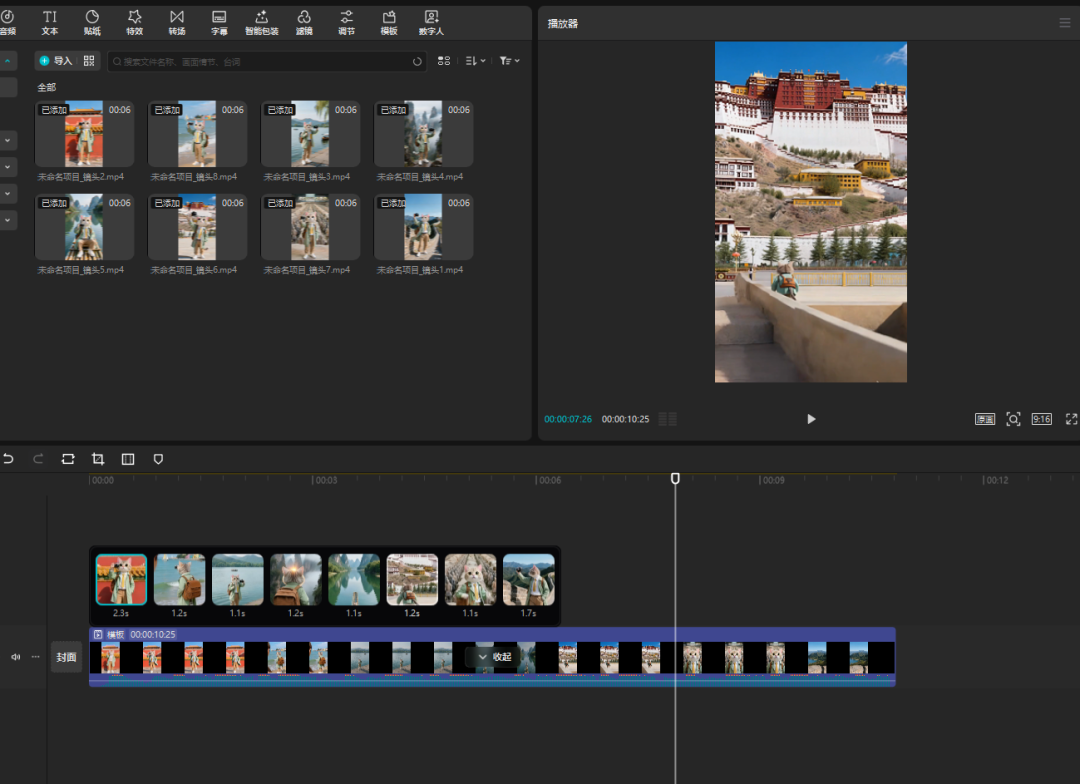1080x784 pixels.
Task: Add a marker with the shield-shaped icon
Action: [158, 459]
